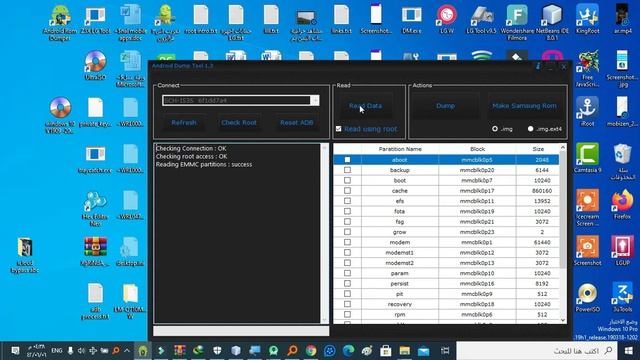This screenshot has height=360, width=640.
Task: Check the cache partition checkbox
Action: (x=347, y=191)
